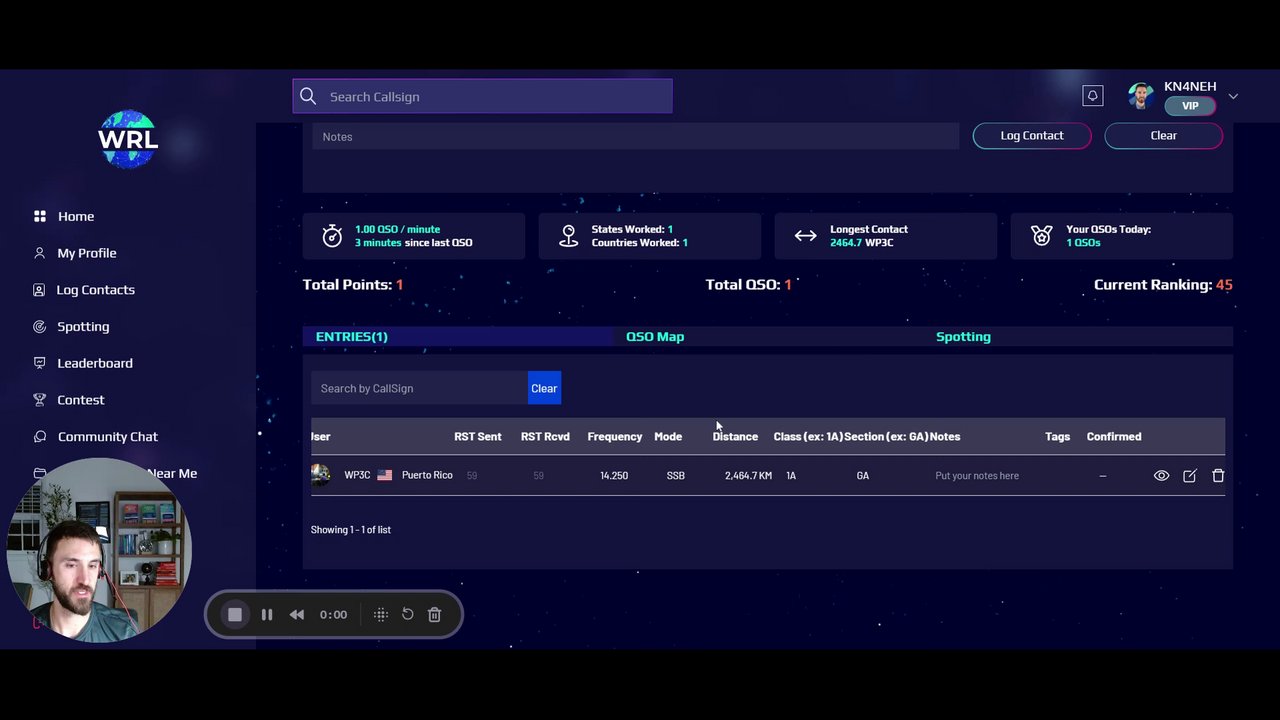Click the Clear button beside Log Contact
This screenshot has height=720, width=1280.
pos(1163,135)
